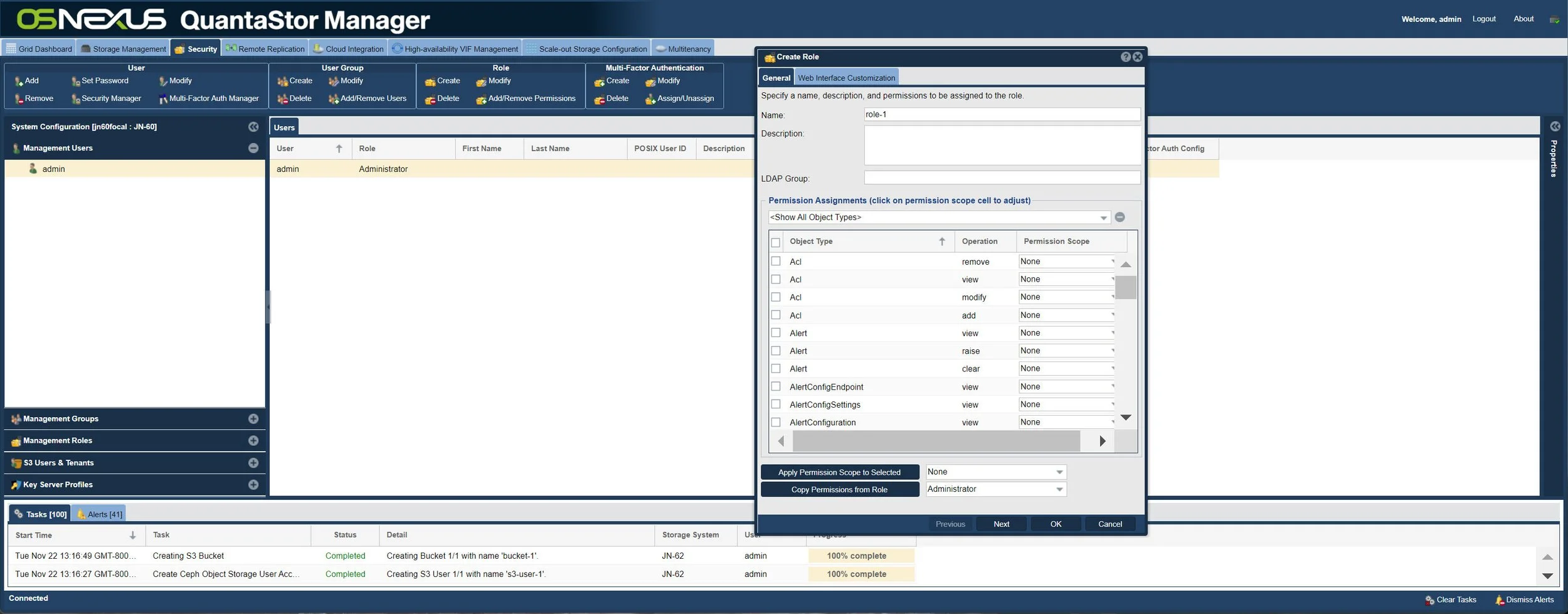The width and height of the screenshot is (1568, 614).
Task: Click Add/Remove Users in User Group
Action: click(368, 98)
